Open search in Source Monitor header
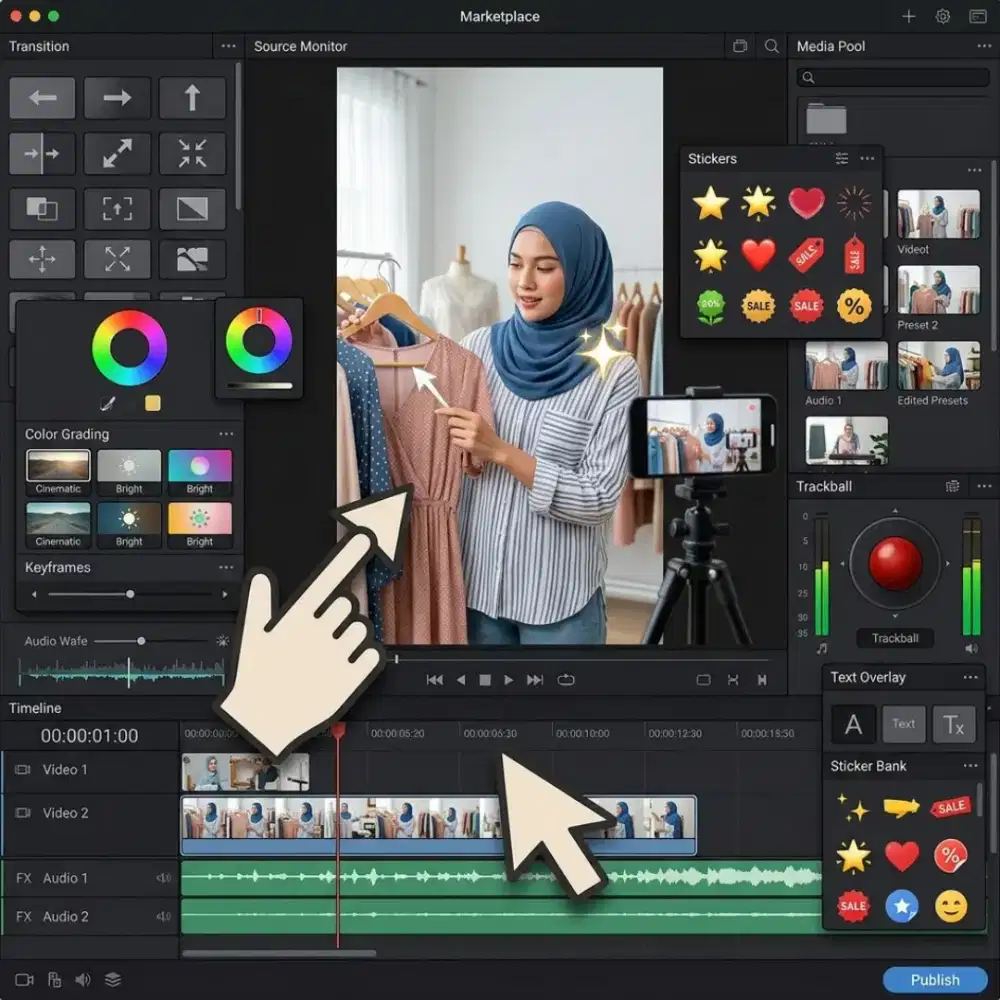The height and width of the screenshot is (1000, 1000). [771, 46]
